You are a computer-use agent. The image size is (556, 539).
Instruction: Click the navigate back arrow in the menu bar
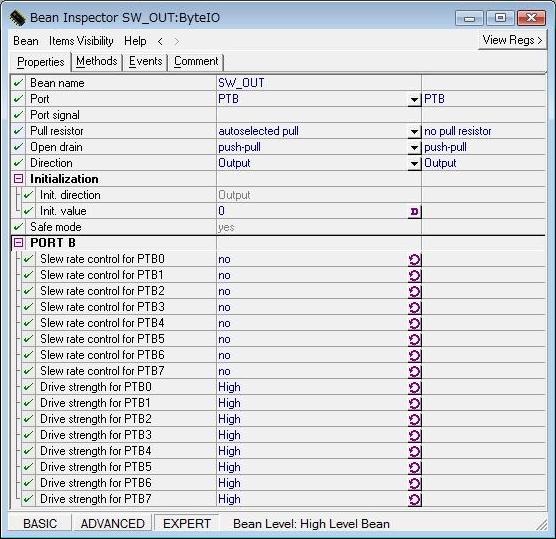[x=160, y=41]
